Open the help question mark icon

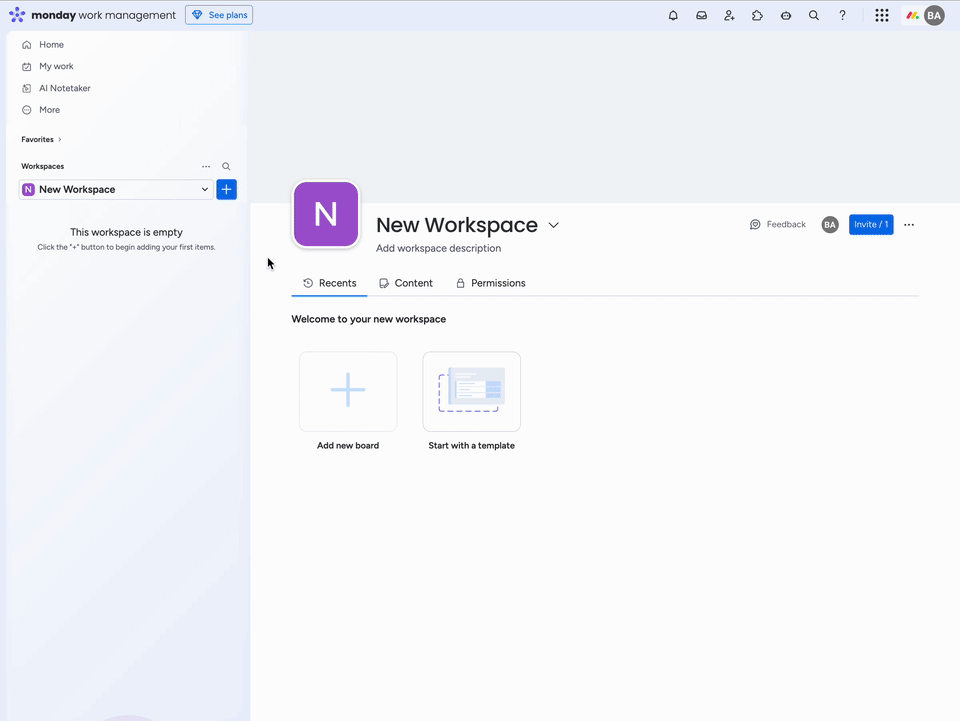point(842,16)
